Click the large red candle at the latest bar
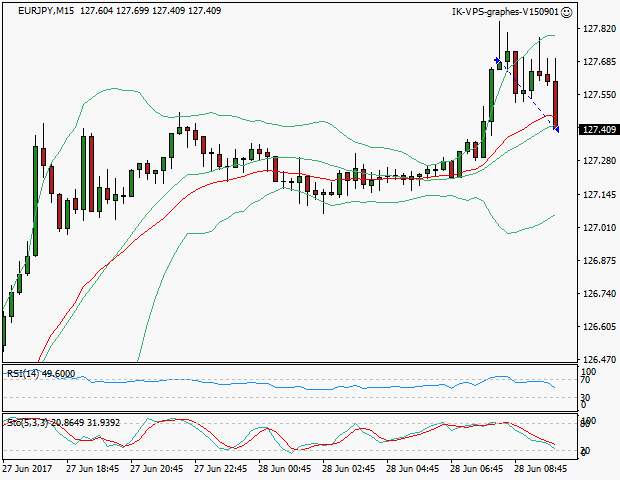The width and height of the screenshot is (620, 480). click(x=554, y=104)
